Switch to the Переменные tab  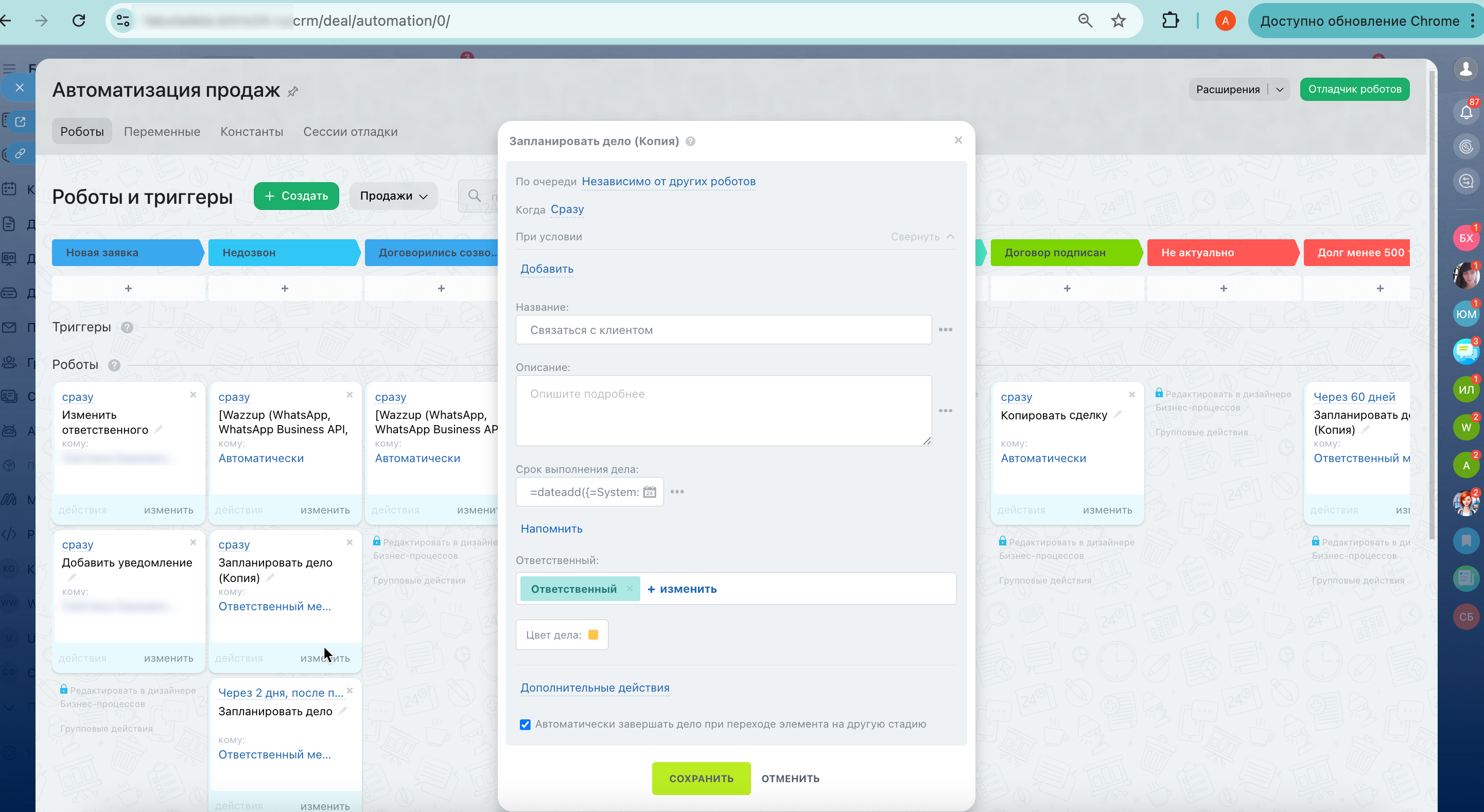[x=162, y=131]
